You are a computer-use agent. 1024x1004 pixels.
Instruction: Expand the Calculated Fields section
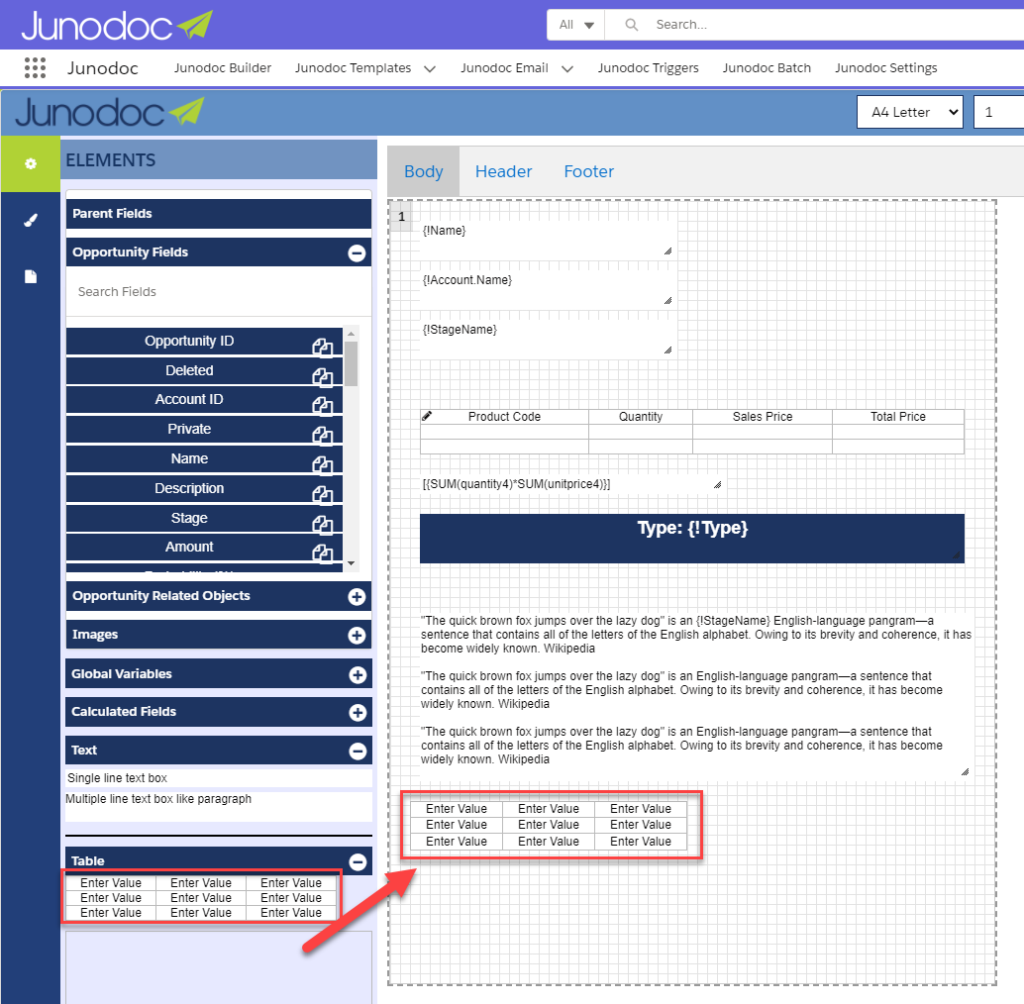coord(357,713)
